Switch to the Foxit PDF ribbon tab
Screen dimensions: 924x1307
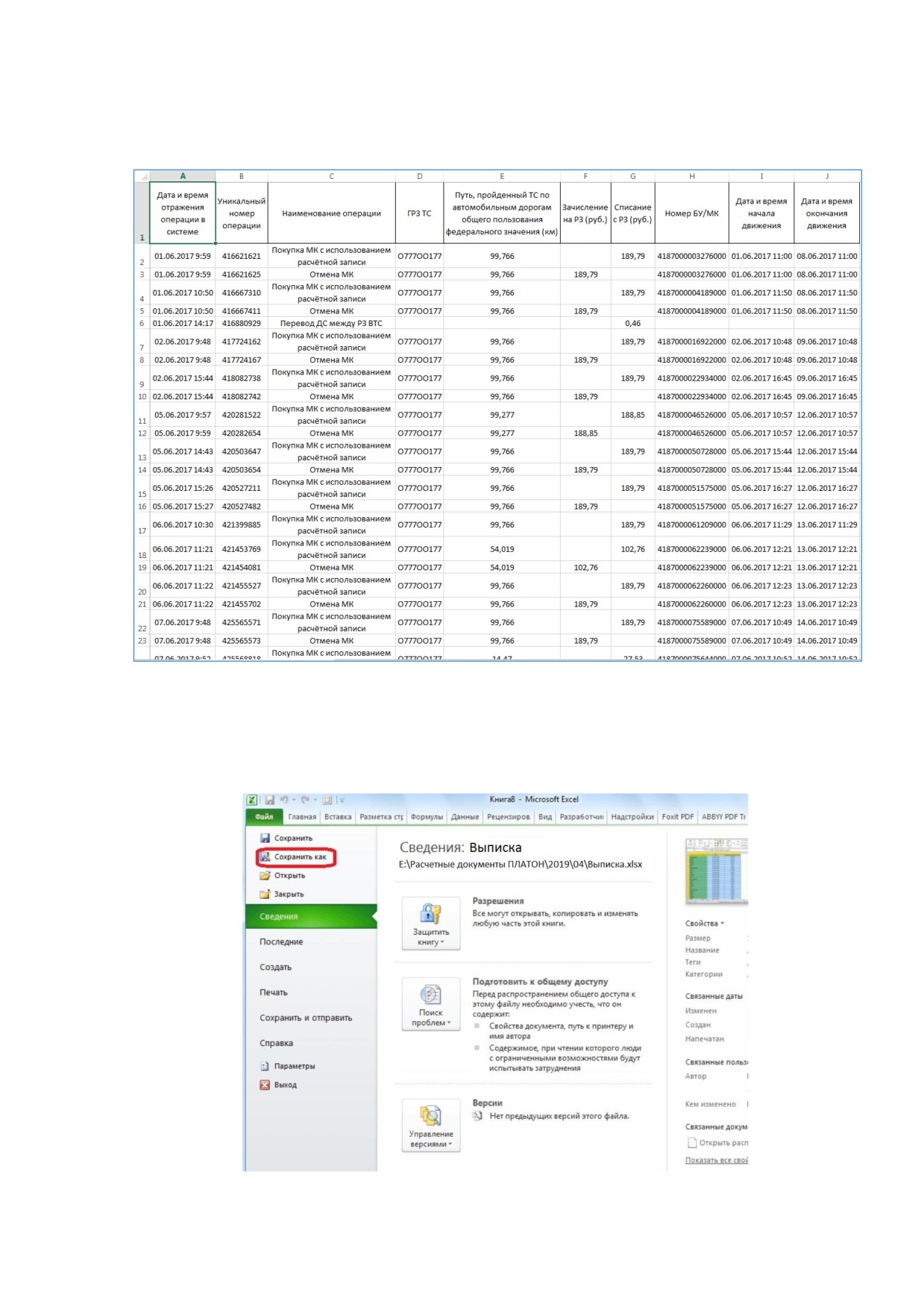tap(677, 817)
